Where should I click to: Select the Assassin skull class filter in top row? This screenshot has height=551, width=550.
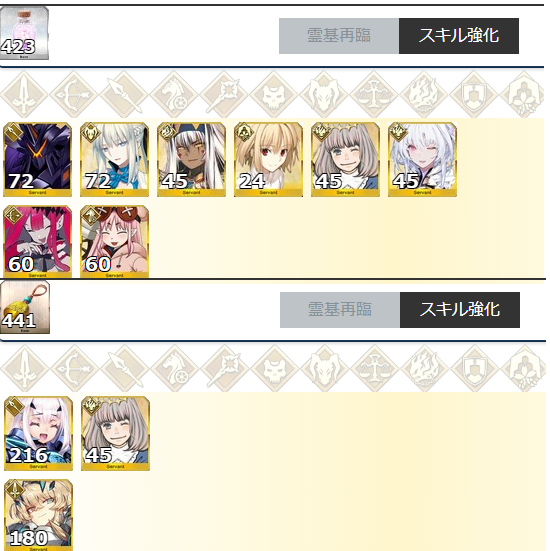[274, 94]
